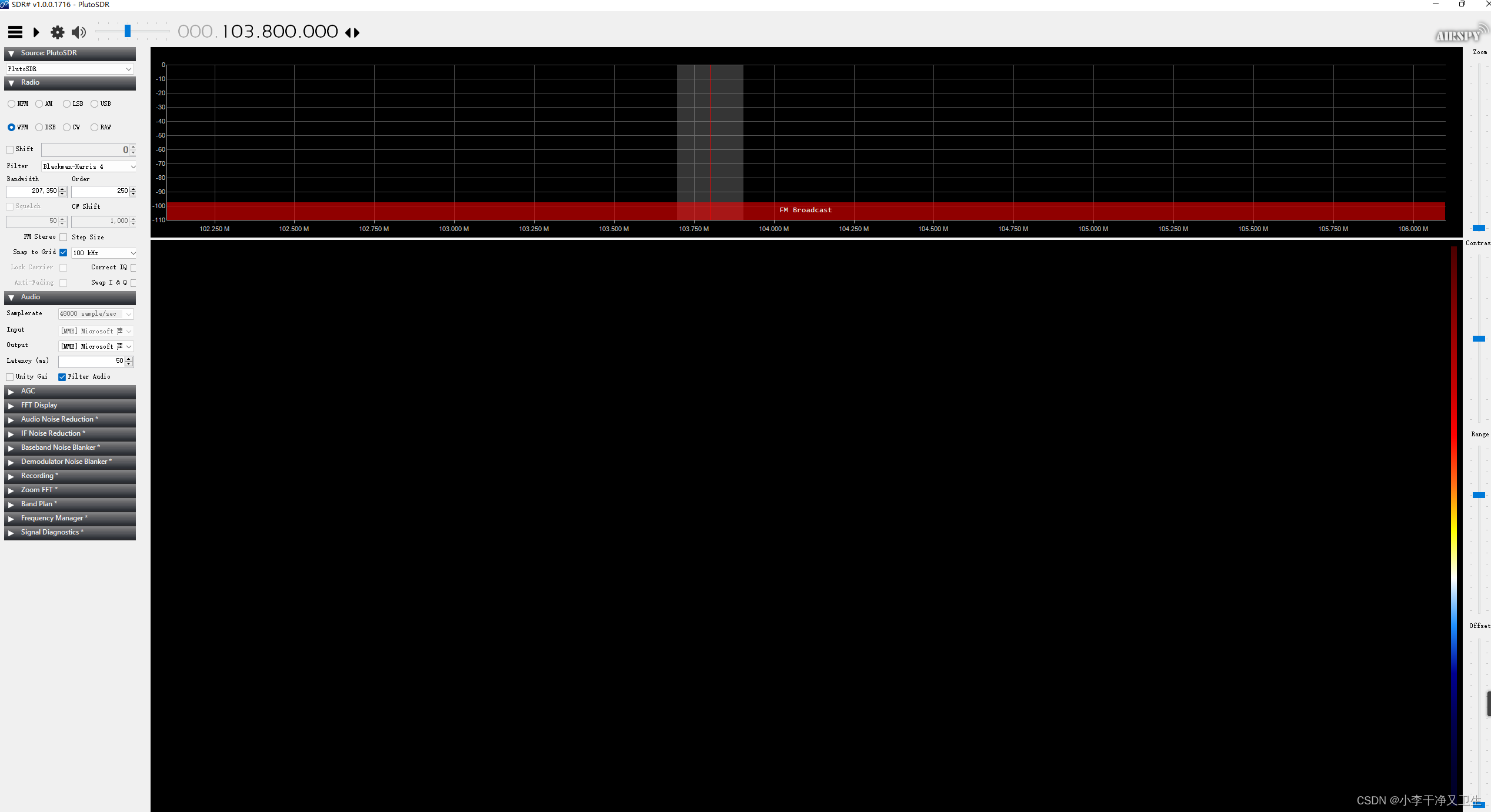Click Signal Diagnostics menu item
1491x812 pixels.
[70, 531]
